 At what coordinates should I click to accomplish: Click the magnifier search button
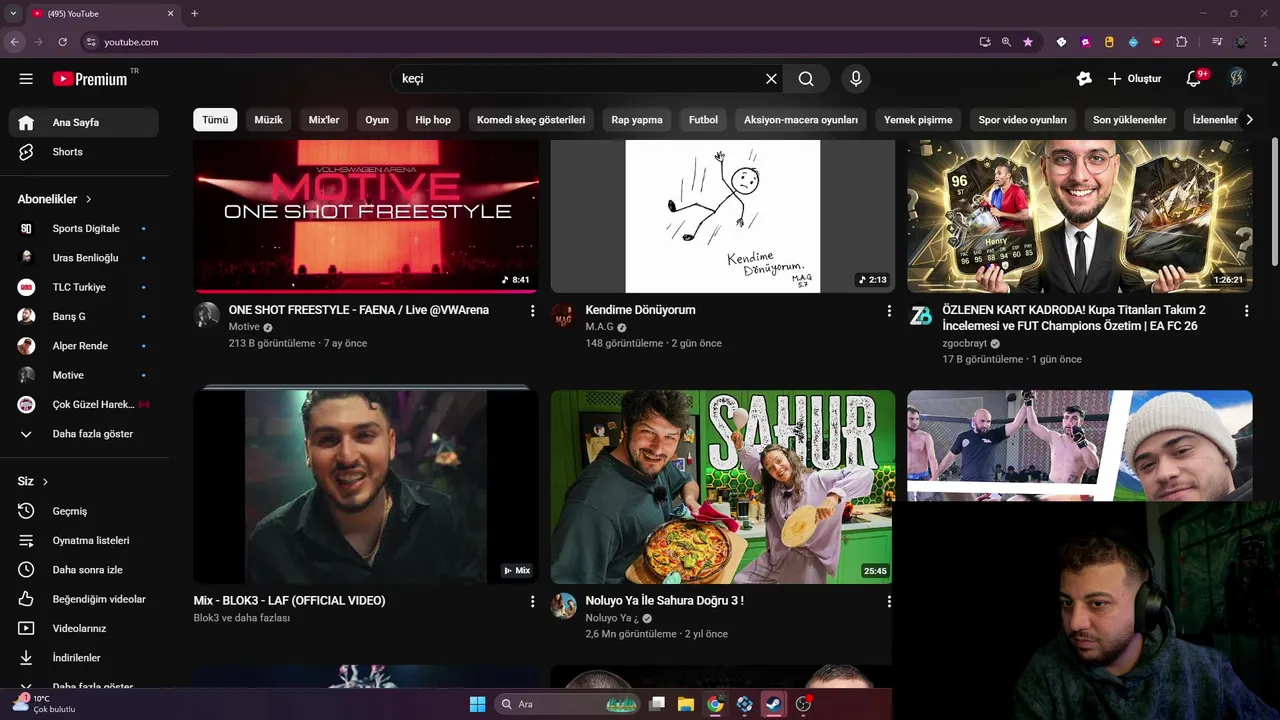806,79
